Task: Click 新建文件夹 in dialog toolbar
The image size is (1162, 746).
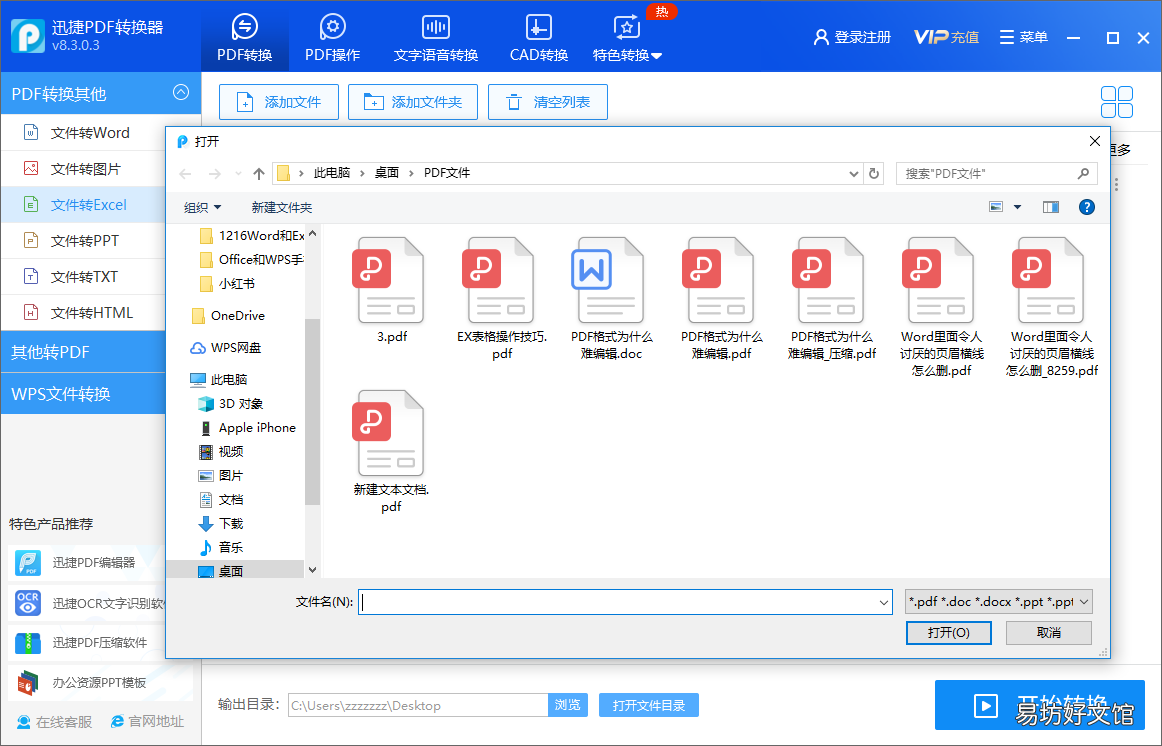Action: (x=282, y=207)
